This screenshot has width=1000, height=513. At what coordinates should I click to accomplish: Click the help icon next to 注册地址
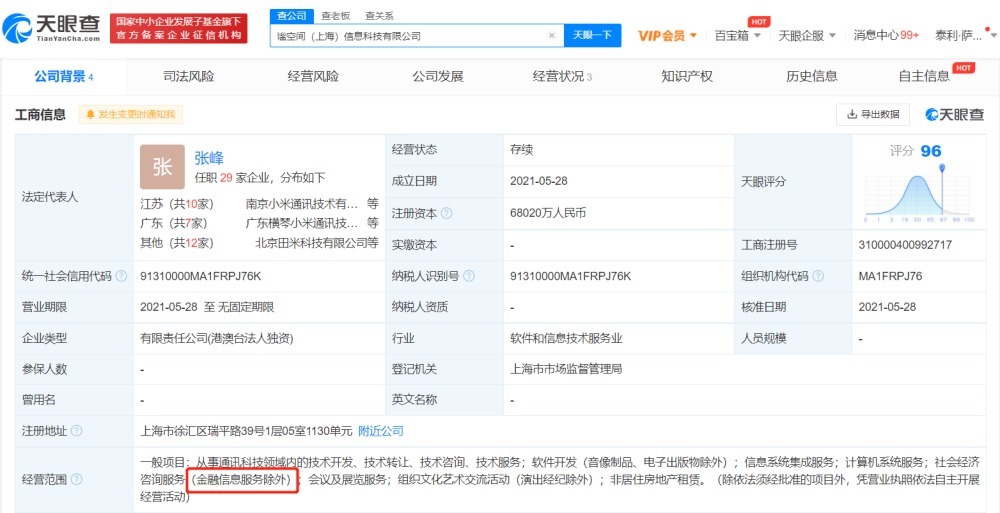(x=77, y=431)
